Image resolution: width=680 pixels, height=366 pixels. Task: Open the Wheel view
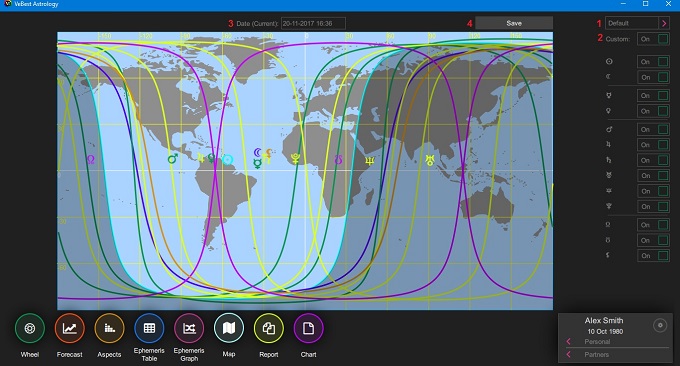click(x=29, y=328)
